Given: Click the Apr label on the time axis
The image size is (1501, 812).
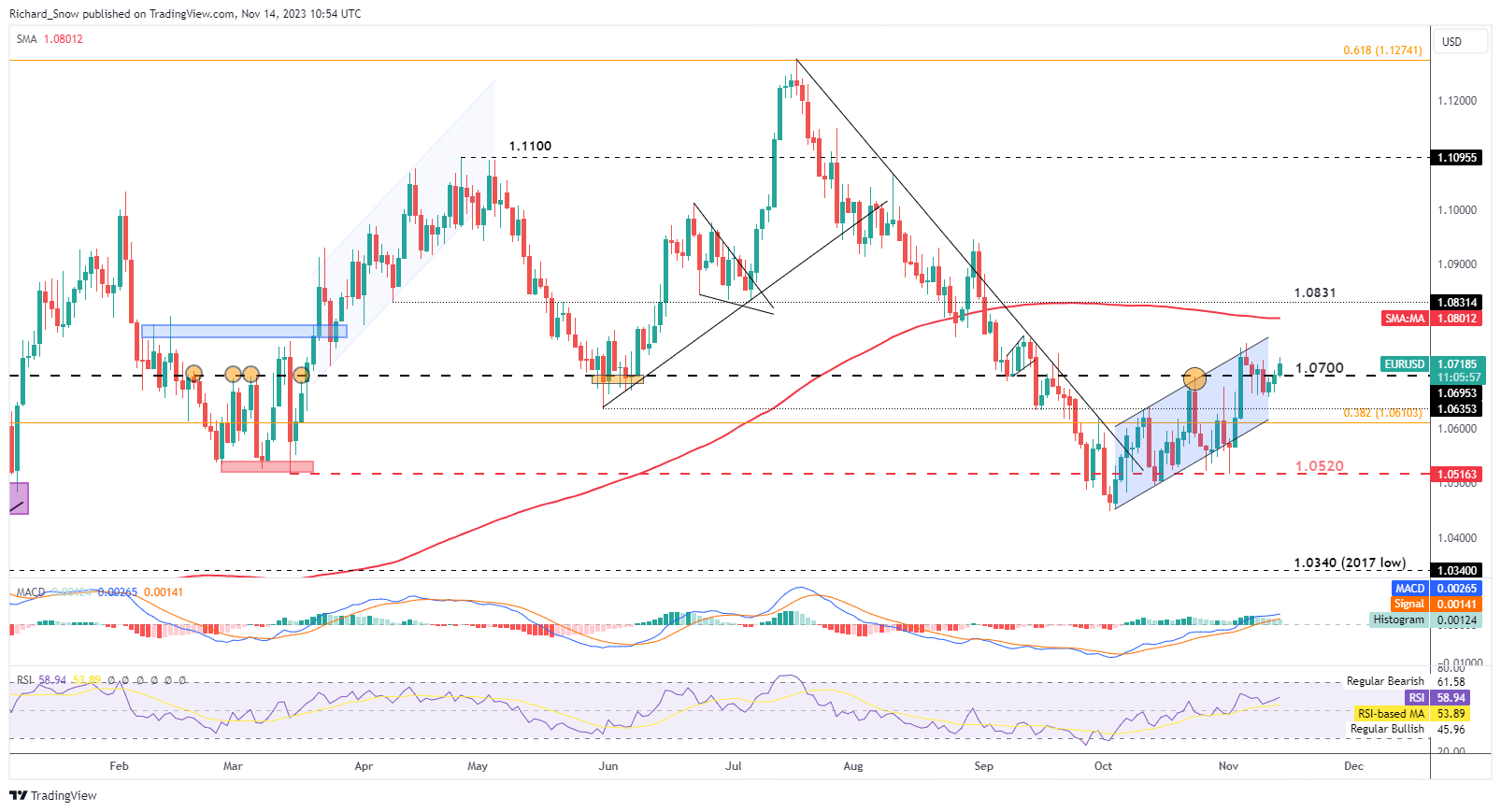Looking at the screenshot, I should tap(364, 766).
